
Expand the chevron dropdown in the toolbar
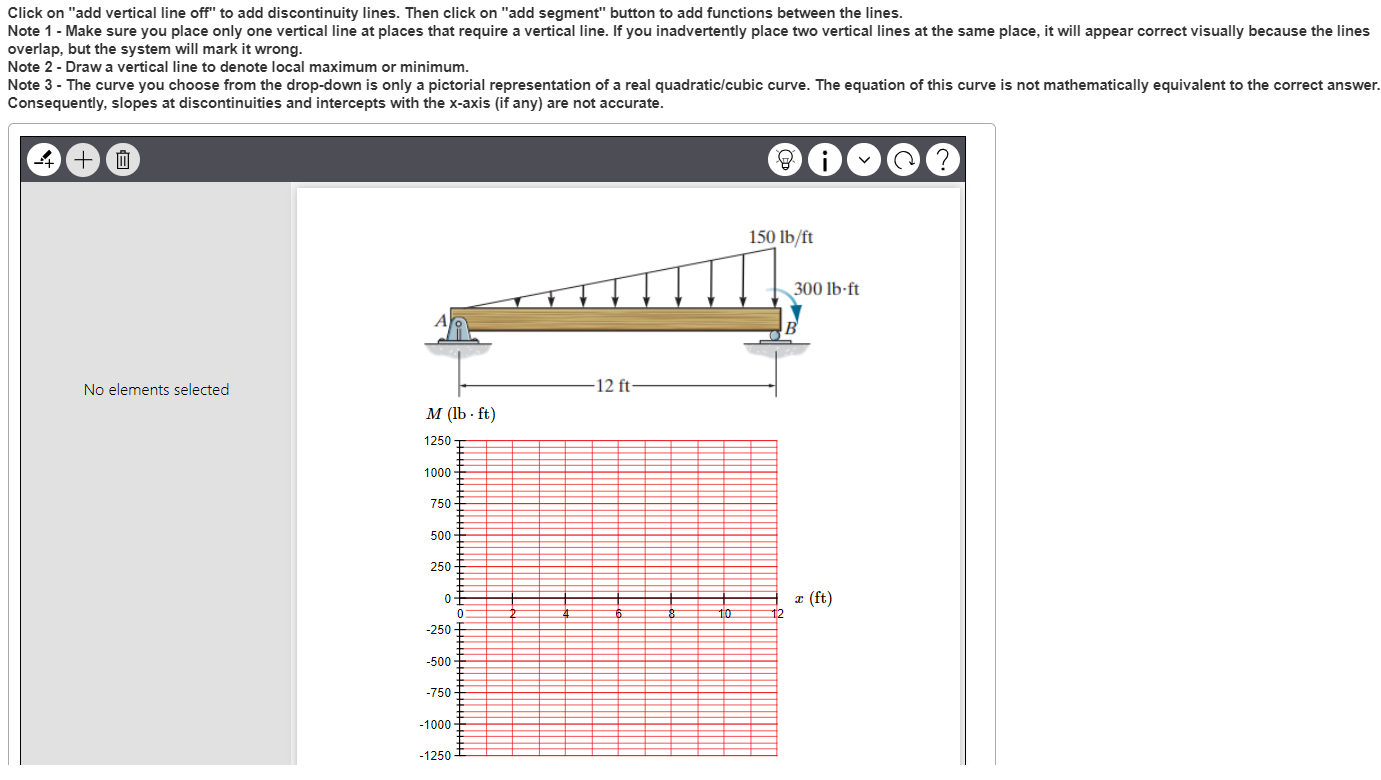pyautogui.click(x=864, y=159)
